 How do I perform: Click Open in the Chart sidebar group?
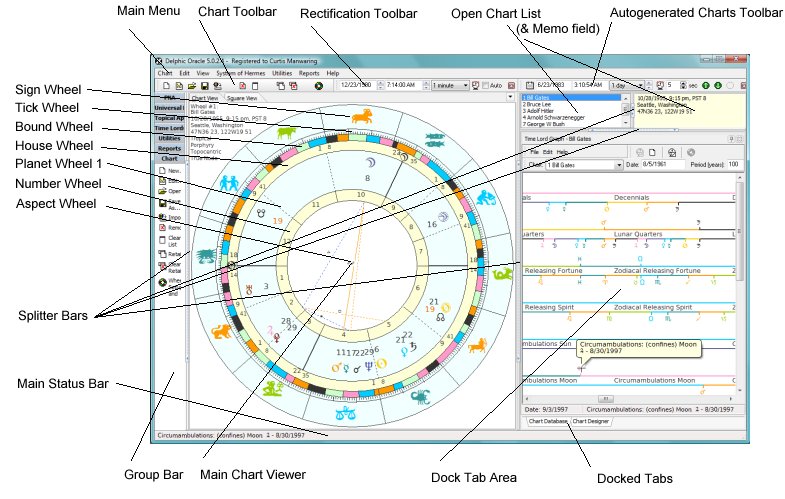click(x=170, y=191)
